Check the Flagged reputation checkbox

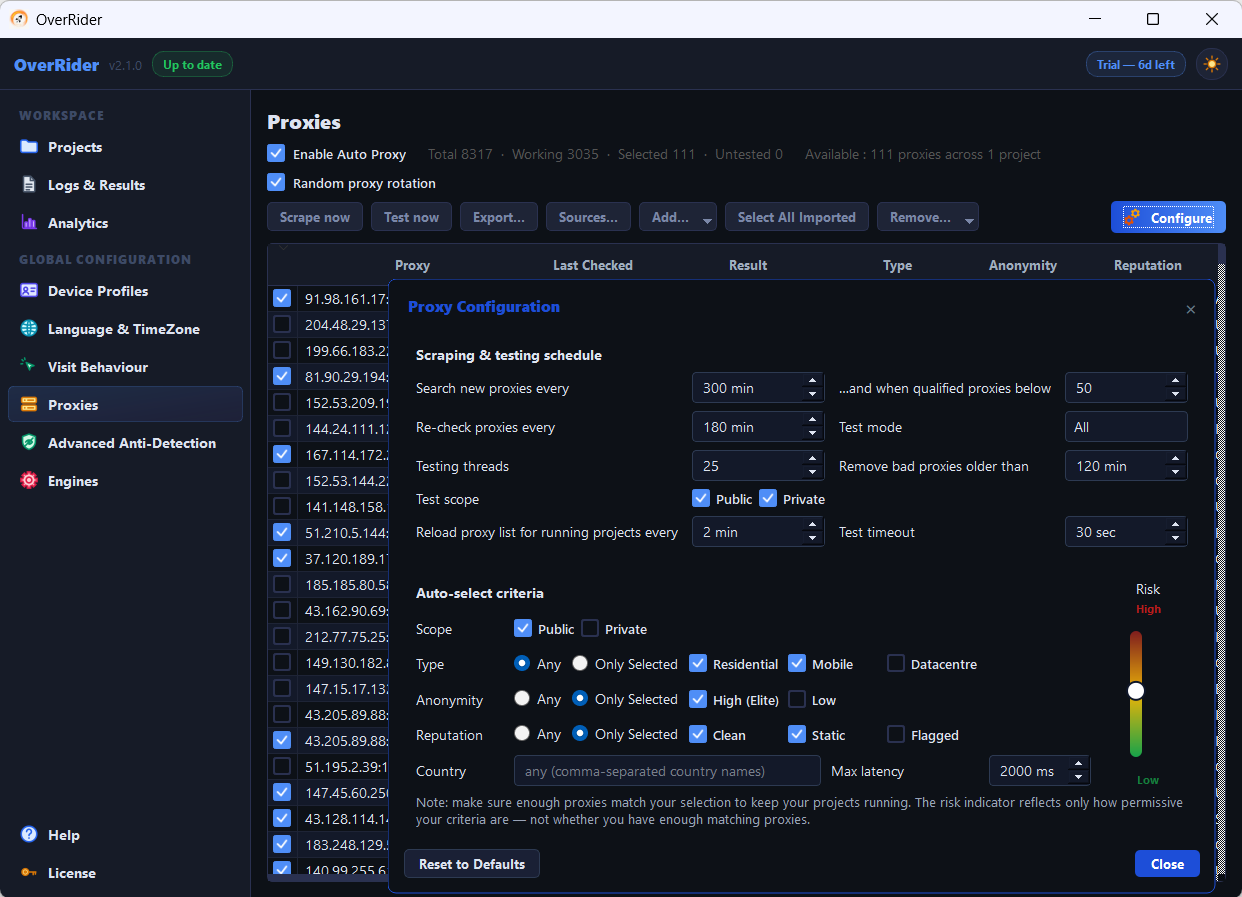[896, 734]
